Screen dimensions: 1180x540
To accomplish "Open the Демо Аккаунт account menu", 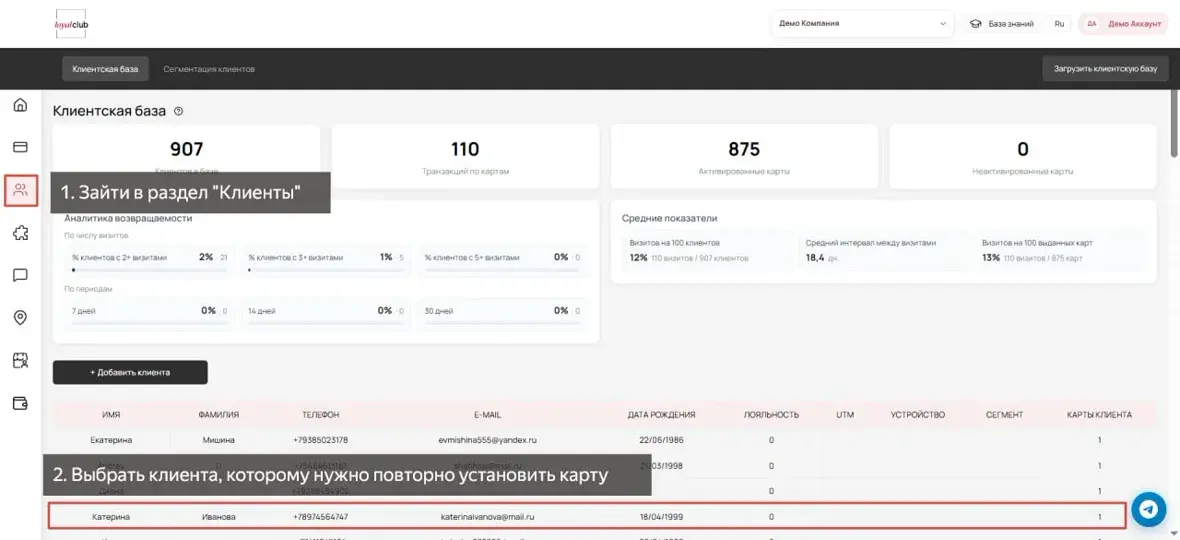I will point(1126,24).
